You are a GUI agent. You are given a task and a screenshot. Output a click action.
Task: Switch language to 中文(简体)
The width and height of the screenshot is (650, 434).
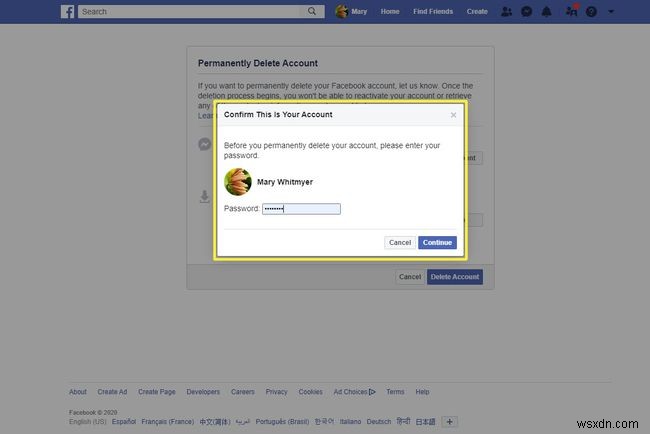click(x=215, y=422)
